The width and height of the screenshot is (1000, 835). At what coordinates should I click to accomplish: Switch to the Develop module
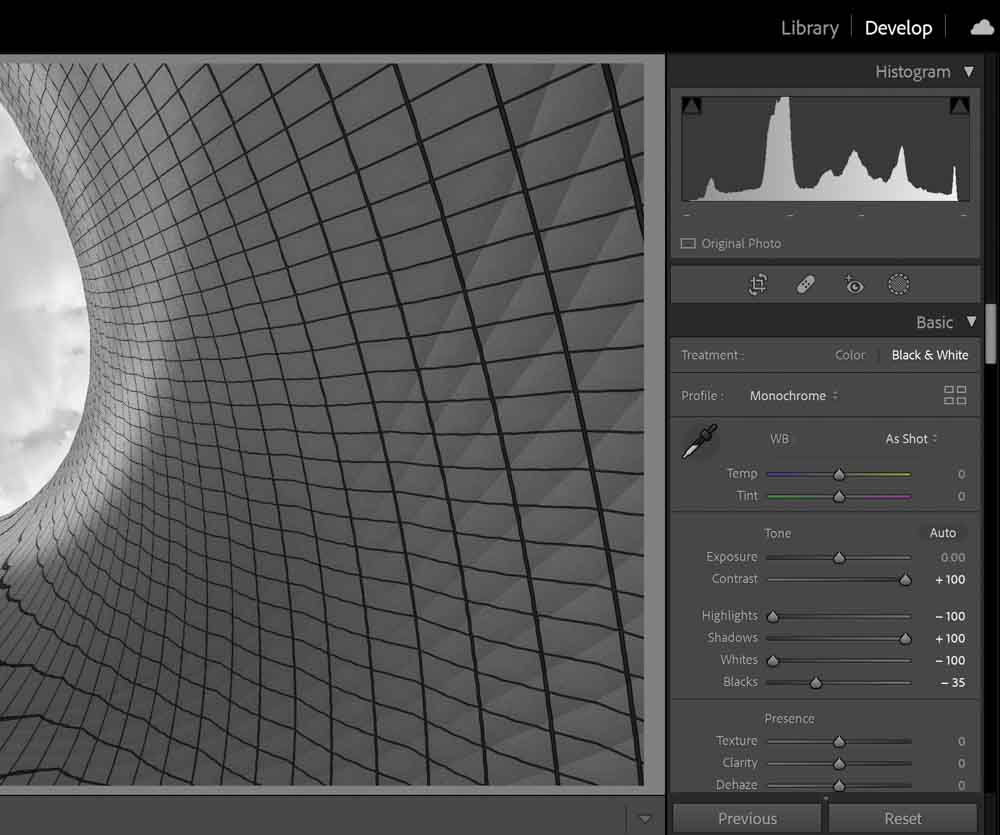point(898,28)
